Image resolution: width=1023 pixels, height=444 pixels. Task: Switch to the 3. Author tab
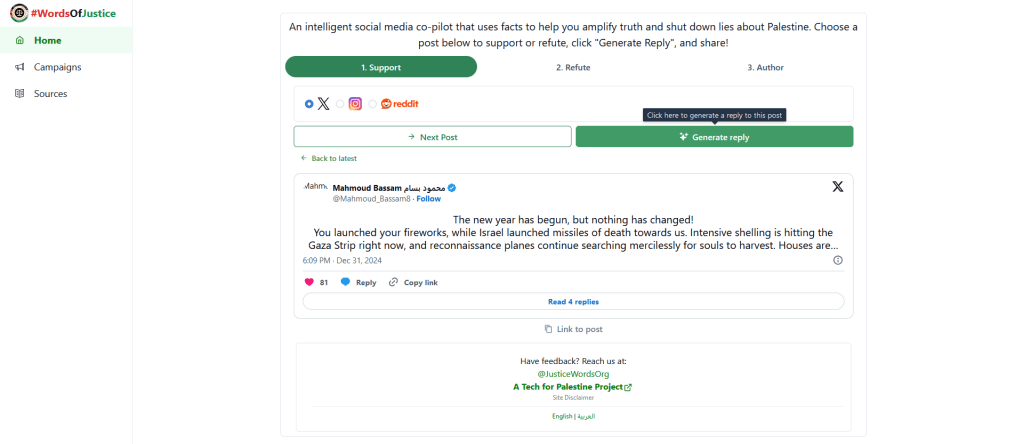click(765, 67)
